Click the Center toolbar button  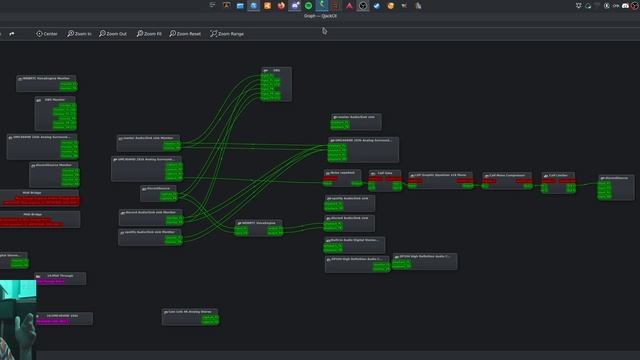click(x=47, y=34)
